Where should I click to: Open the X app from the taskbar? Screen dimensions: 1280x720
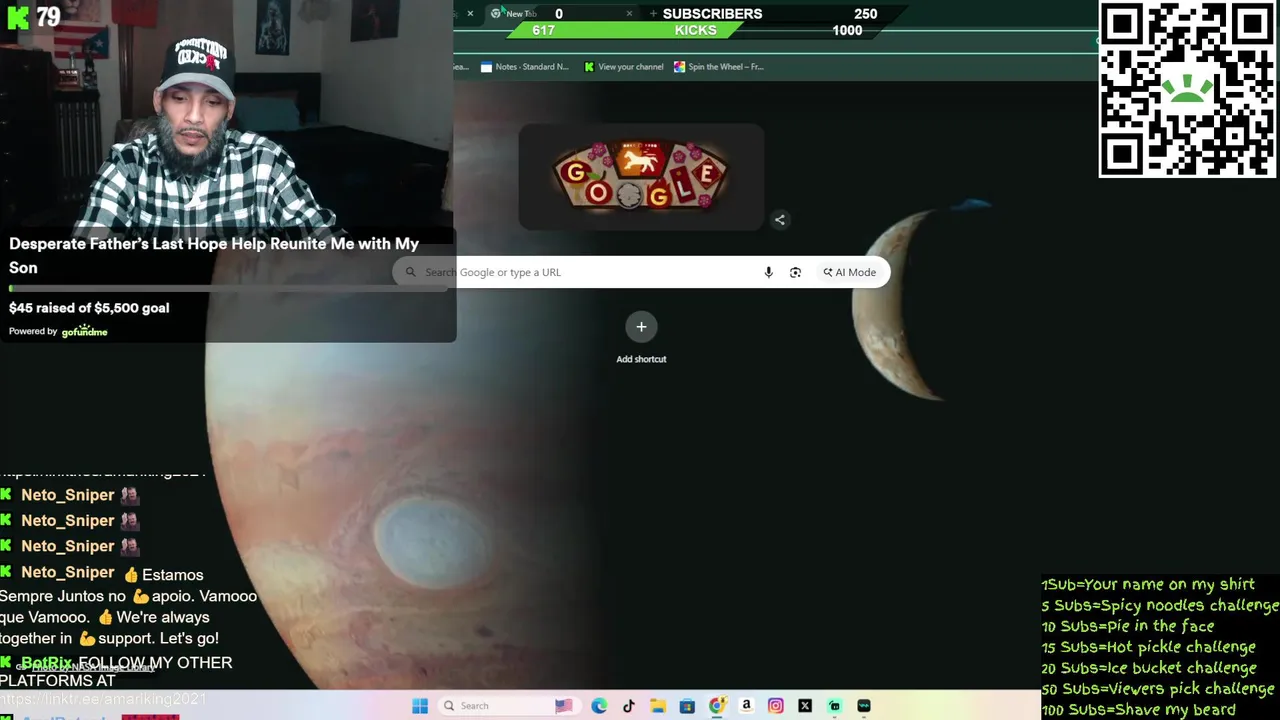pyautogui.click(x=805, y=706)
